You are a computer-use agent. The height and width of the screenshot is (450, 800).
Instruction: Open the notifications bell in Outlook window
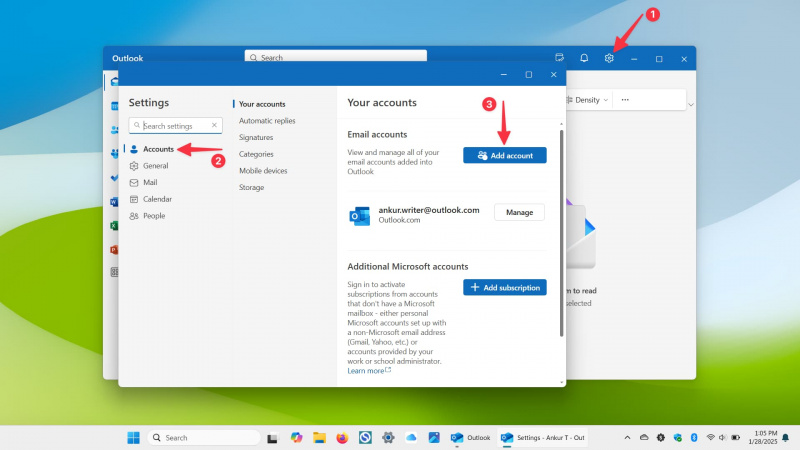(x=584, y=58)
